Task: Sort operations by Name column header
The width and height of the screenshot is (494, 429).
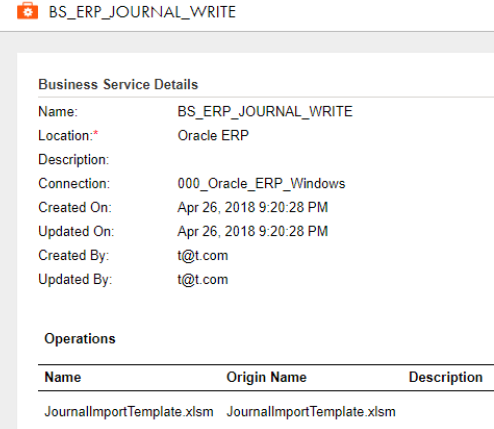Action: point(63,377)
